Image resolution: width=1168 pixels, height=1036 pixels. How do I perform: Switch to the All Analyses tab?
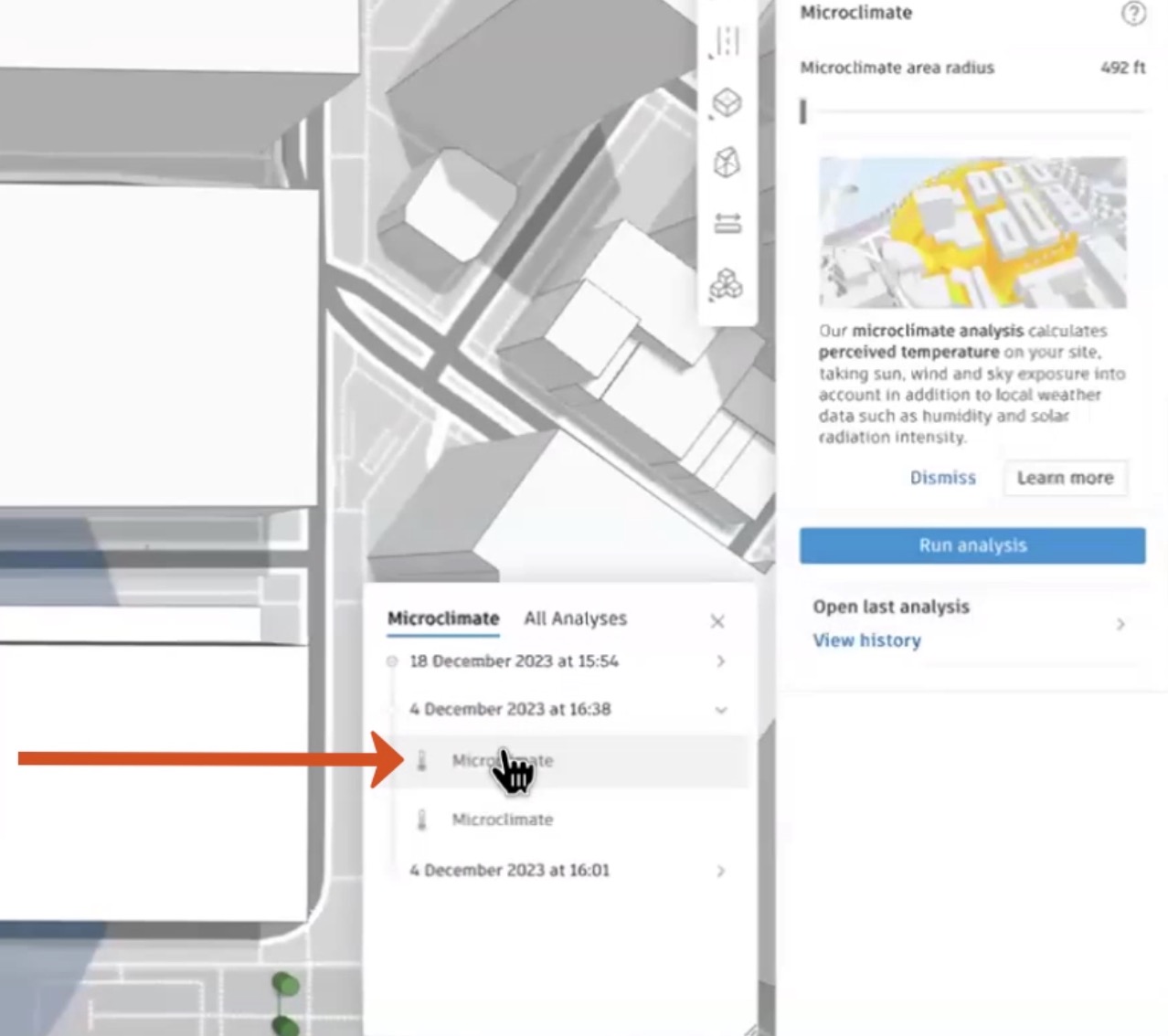click(575, 618)
